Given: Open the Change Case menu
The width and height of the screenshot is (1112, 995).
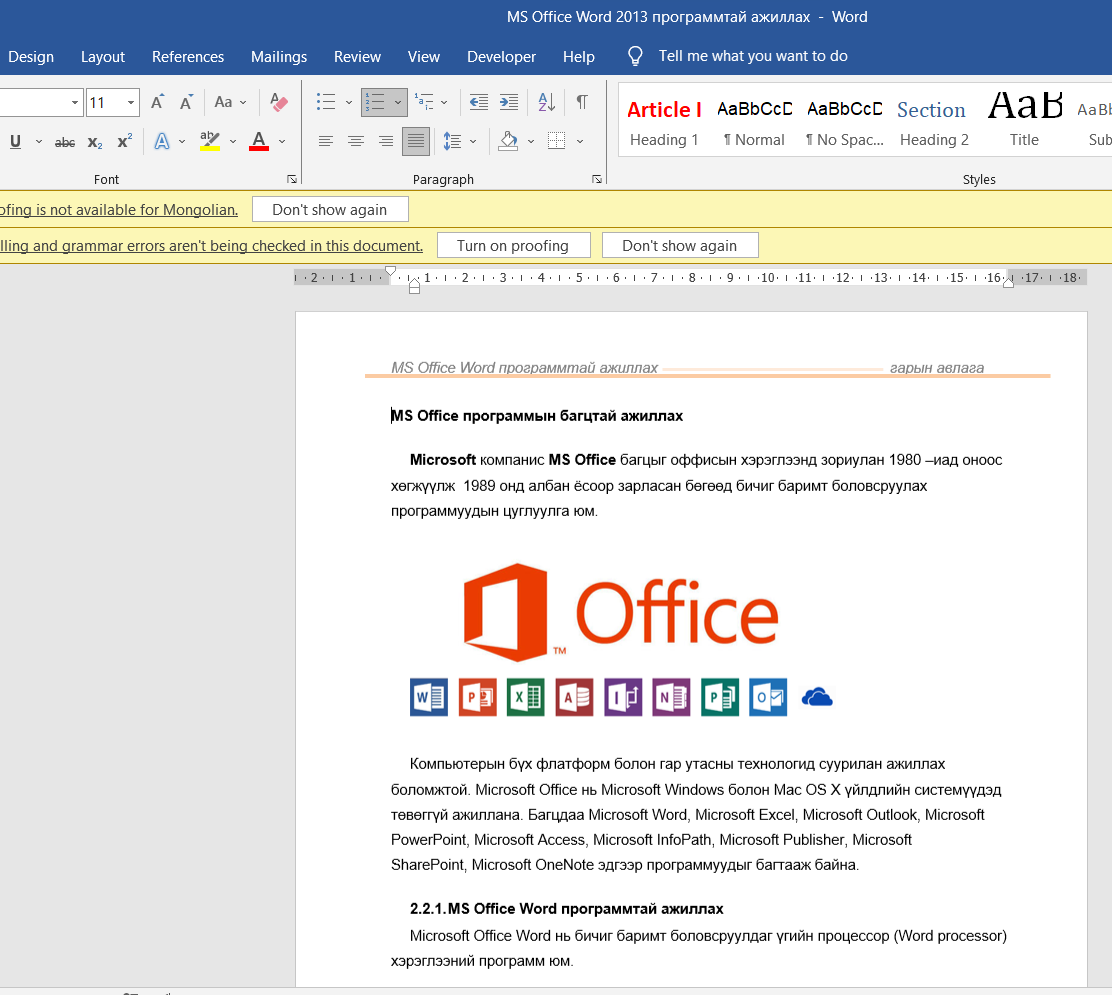Looking at the screenshot, I should pyautogui.click(x=230, y=102).
